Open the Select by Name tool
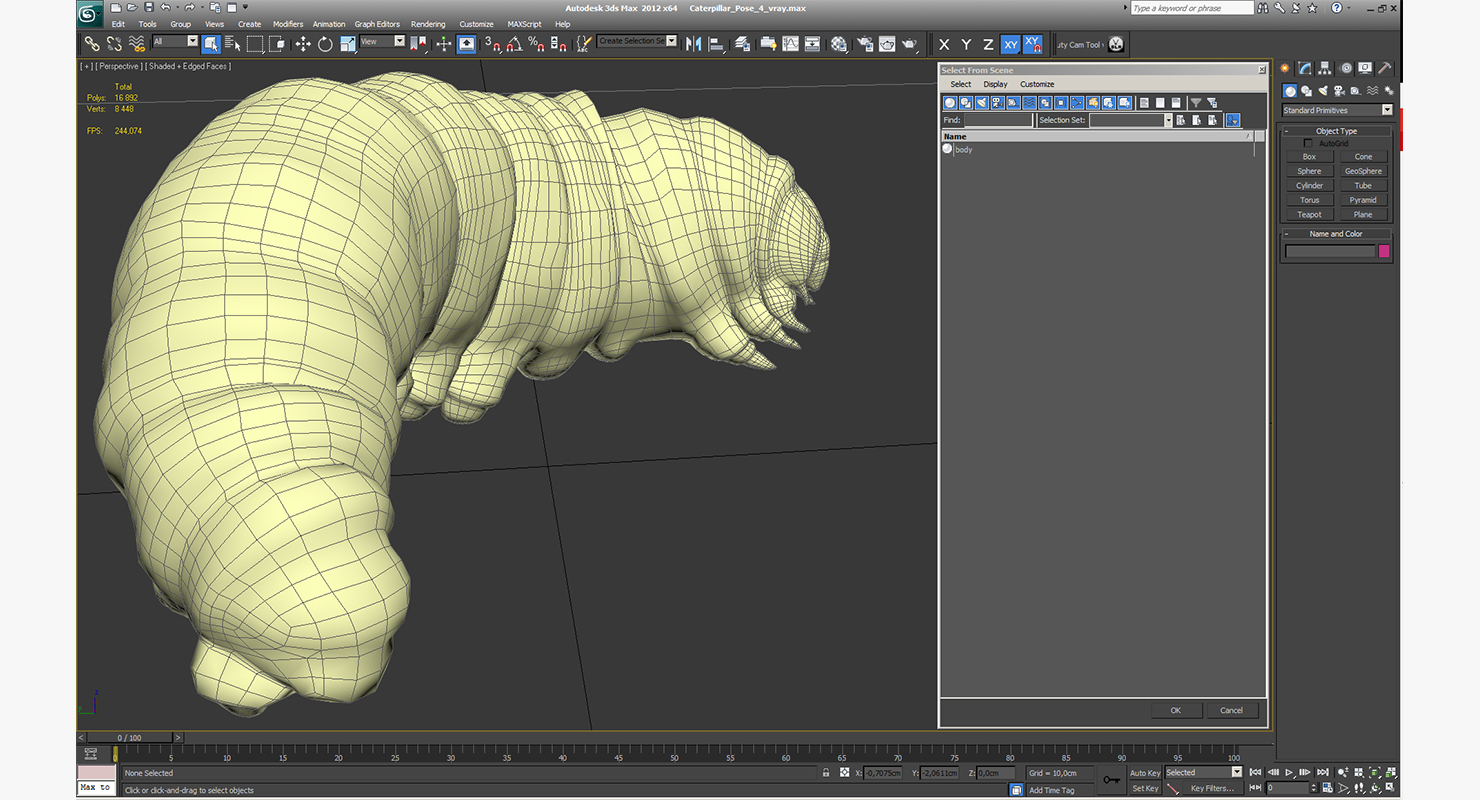Viewport: 1480px width, 800px height. point(233,44)
